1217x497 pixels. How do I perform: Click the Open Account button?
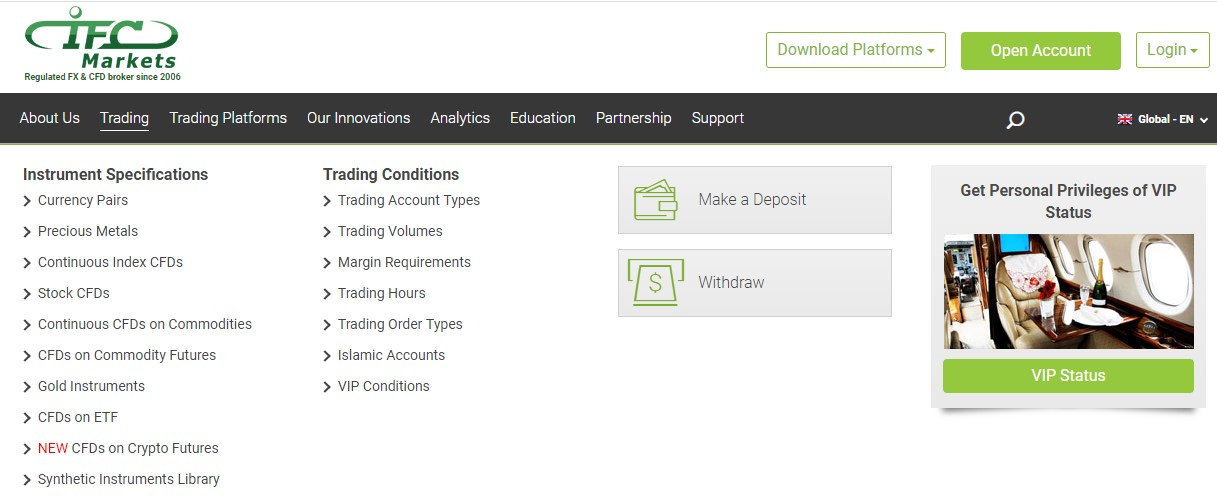pyautogui.click(x=1041, y=51)
